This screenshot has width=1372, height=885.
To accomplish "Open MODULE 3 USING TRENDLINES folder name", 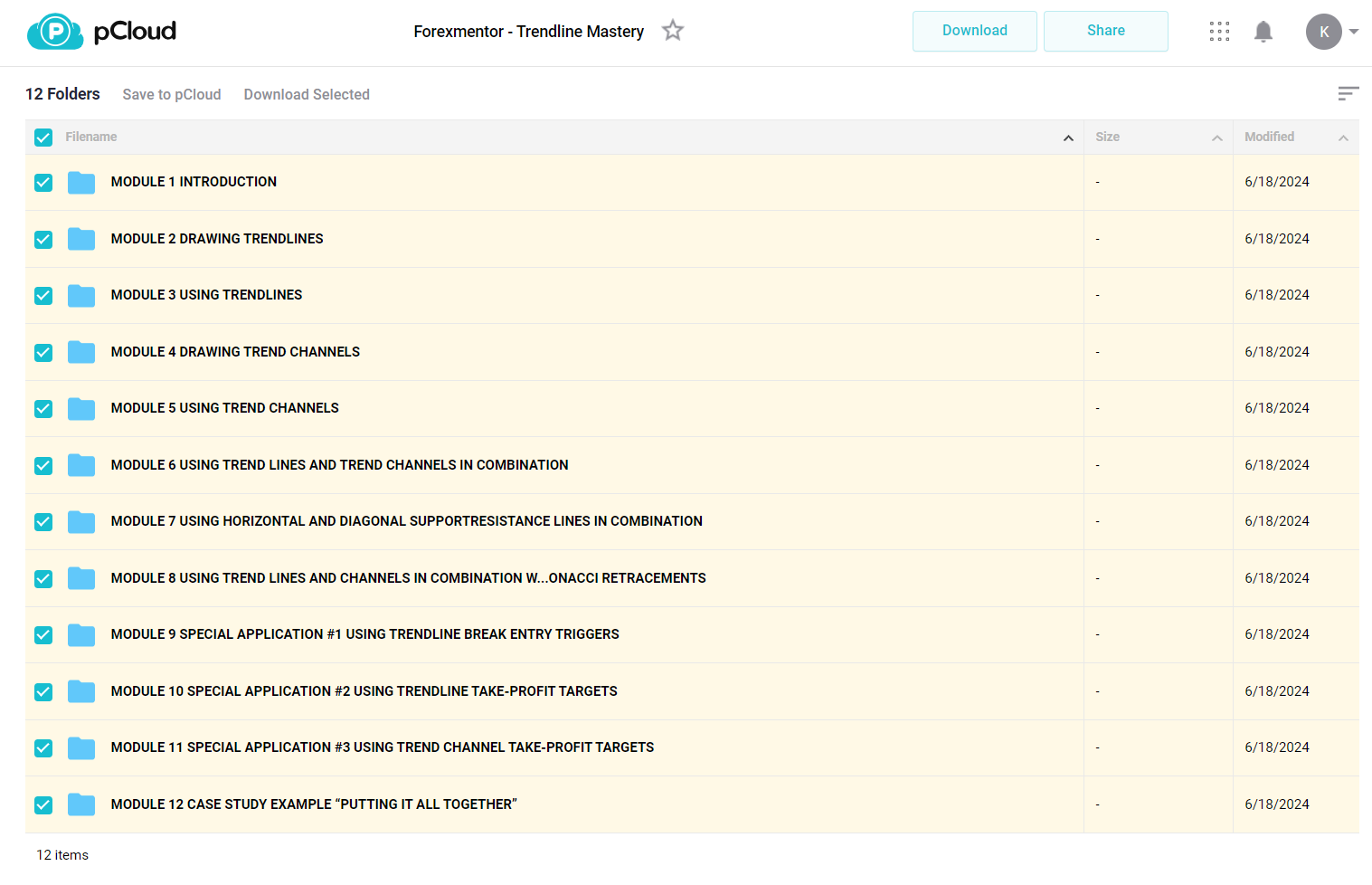I will (x=206, y=295).
